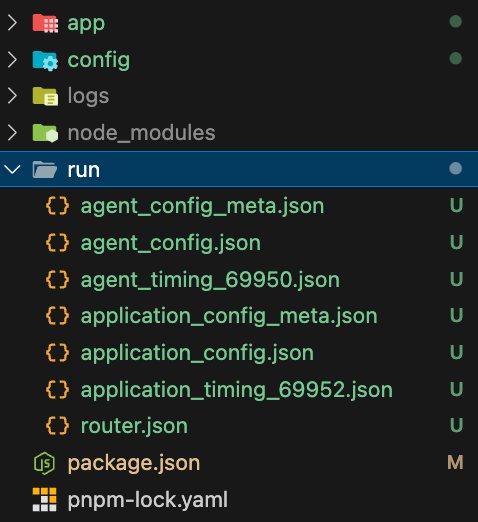Viewport: 478px width, 522px height.
Task: Expand the config folder chevron
Action: click(x=12, y=60)
